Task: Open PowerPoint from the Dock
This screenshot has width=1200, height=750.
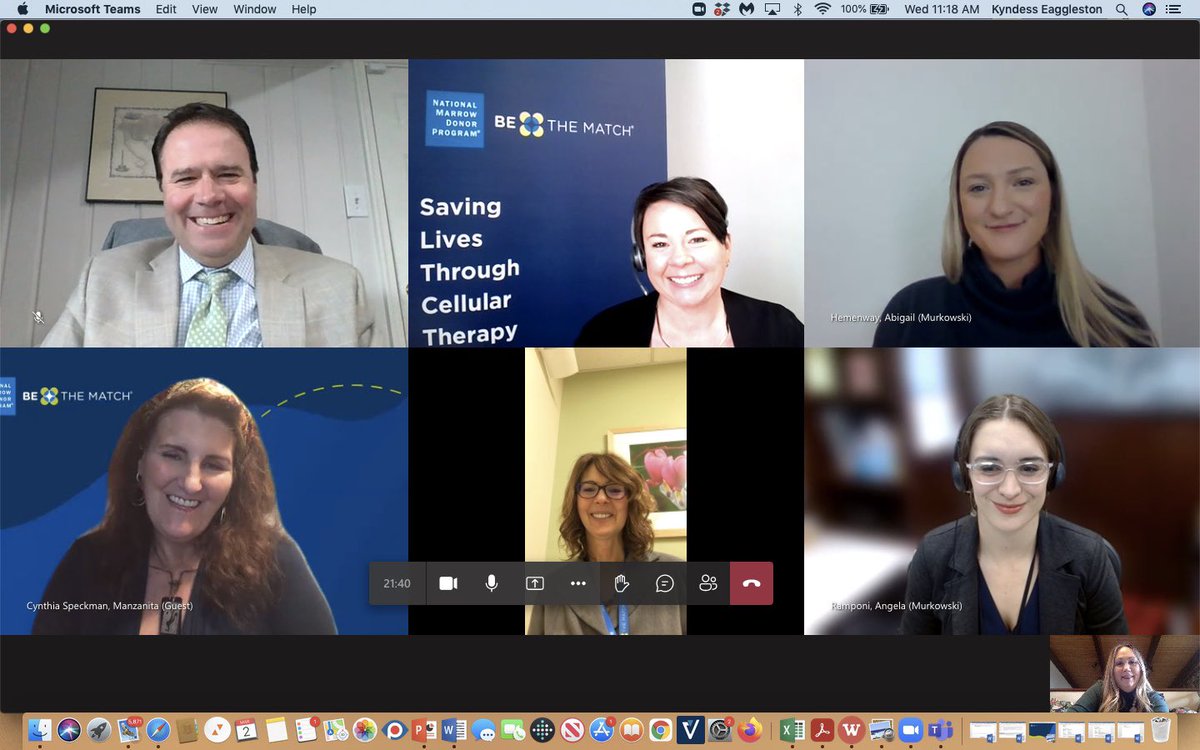Action: tap(424, 730)
